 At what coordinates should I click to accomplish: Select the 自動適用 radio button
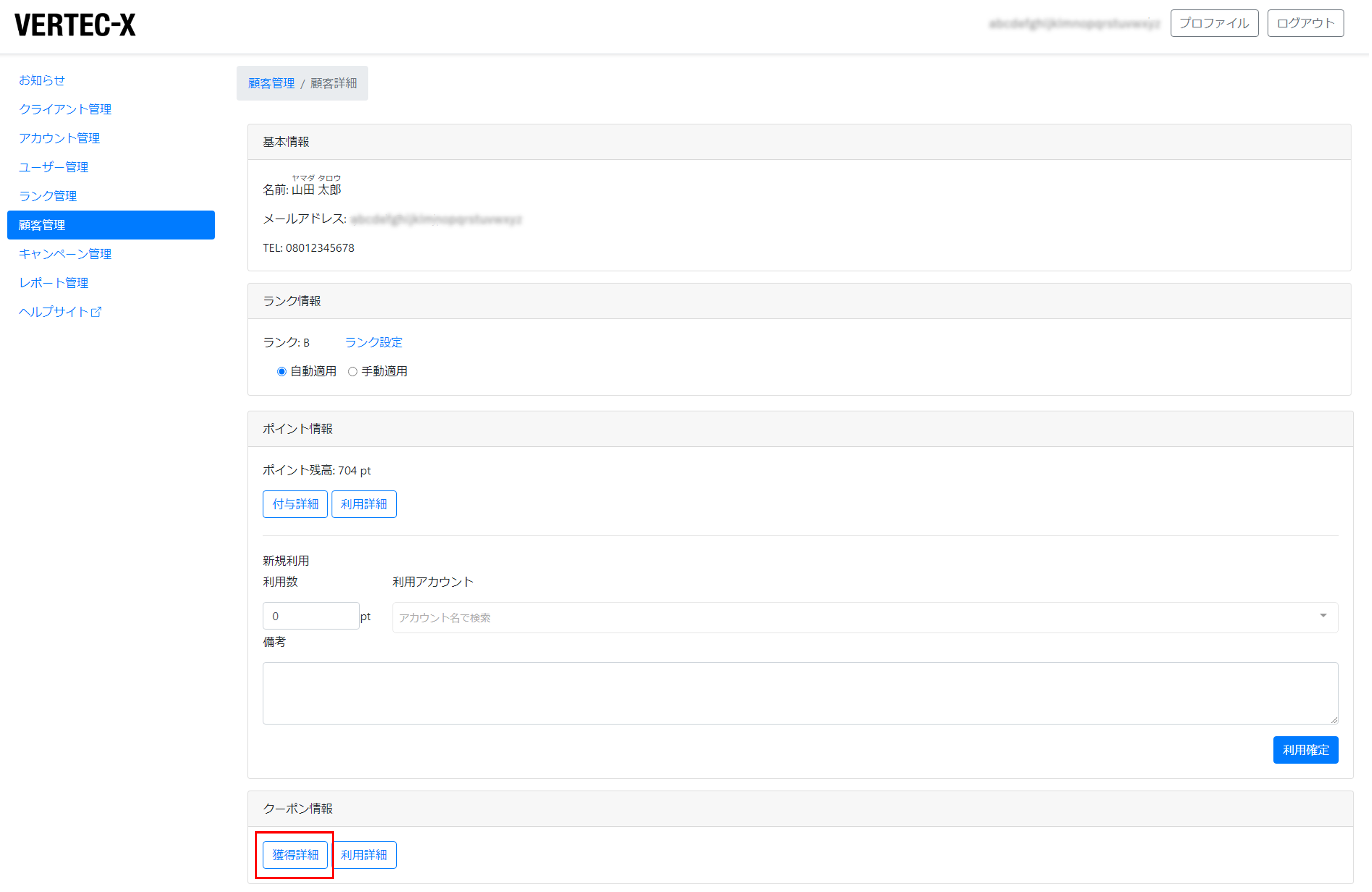click(x=281, y=372)
